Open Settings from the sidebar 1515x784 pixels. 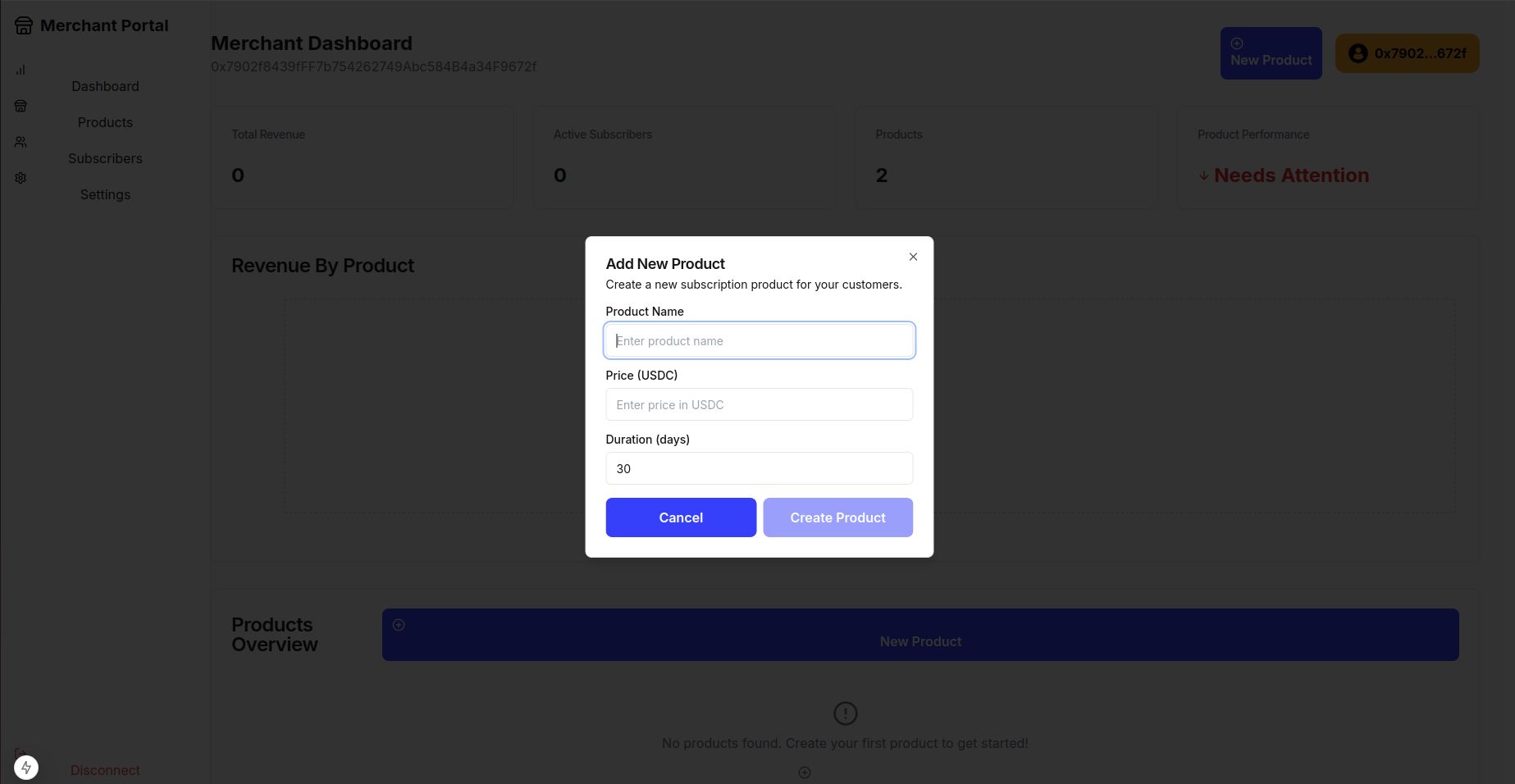tap(105, 194)
